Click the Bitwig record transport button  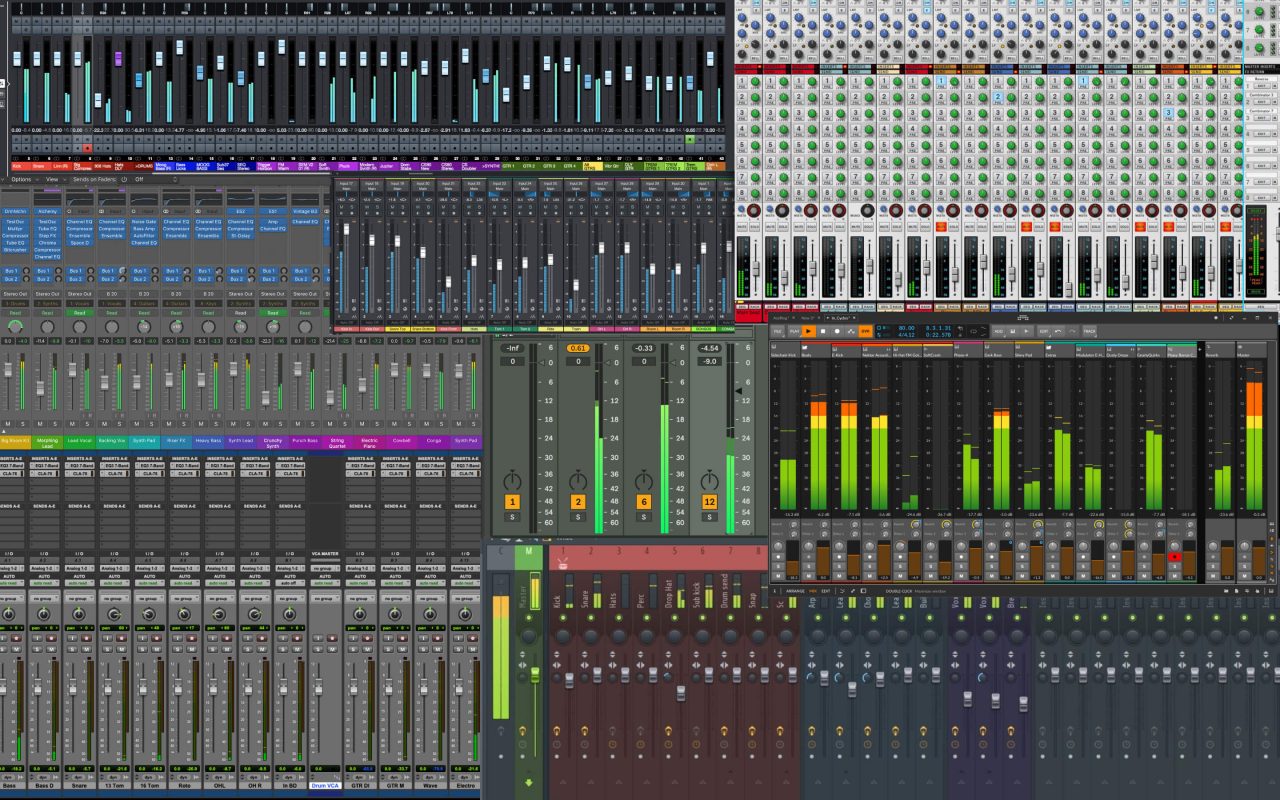tap(837, 331)
